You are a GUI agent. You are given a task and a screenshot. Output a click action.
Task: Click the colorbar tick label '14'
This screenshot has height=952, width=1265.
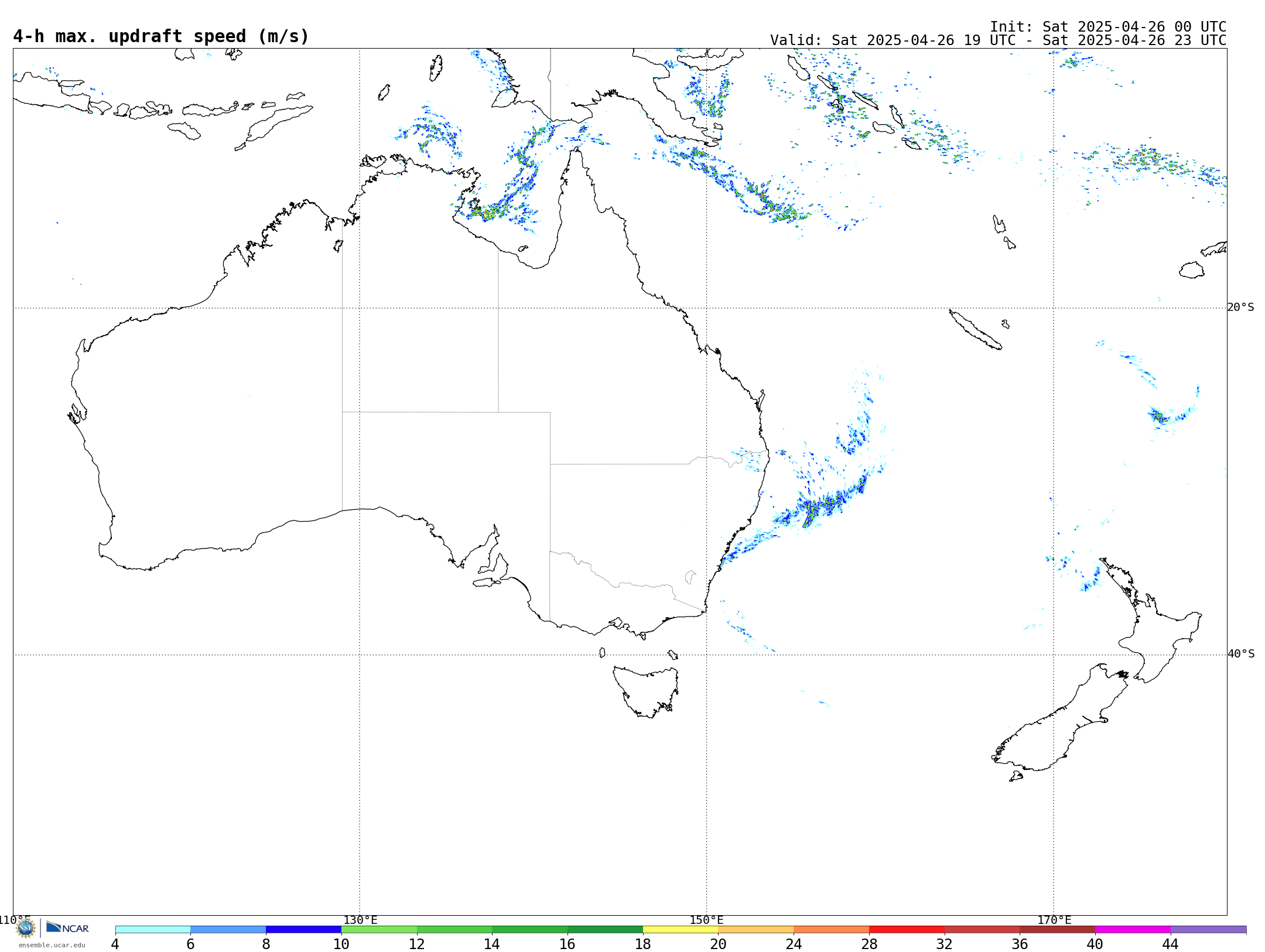492,944
